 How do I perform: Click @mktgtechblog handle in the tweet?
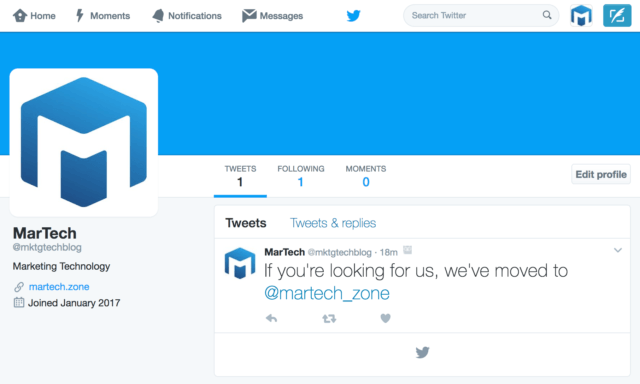pos(340,252)
